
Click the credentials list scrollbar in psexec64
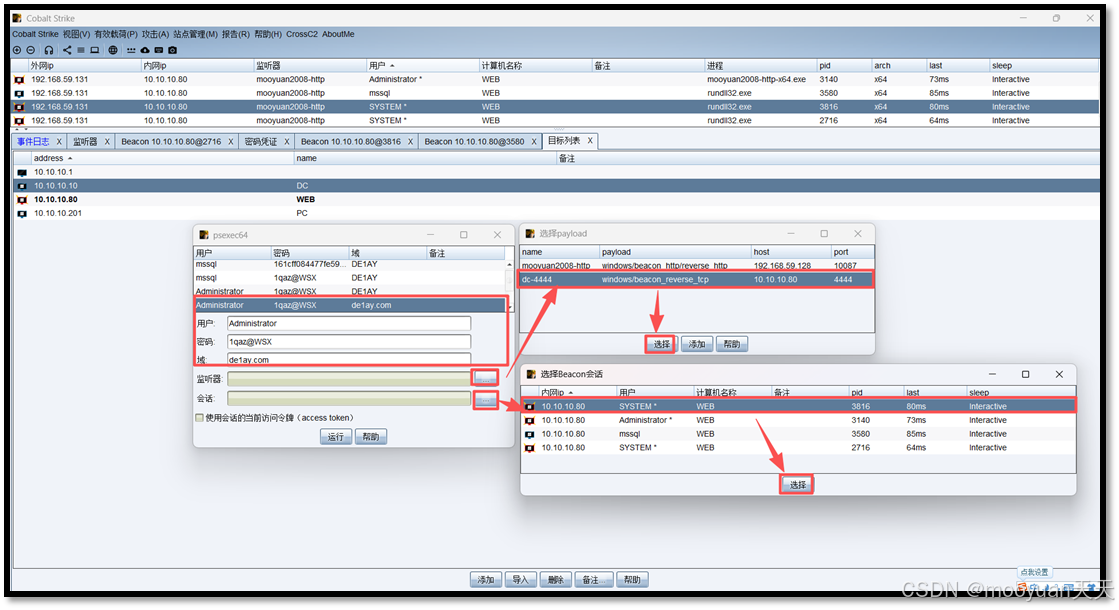coord(510,285)
